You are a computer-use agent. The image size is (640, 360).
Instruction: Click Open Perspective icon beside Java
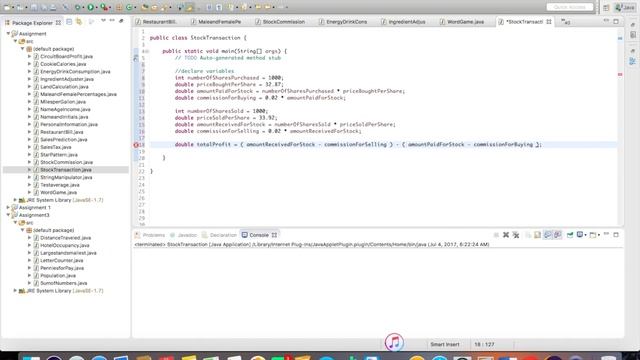click(606, 7)
